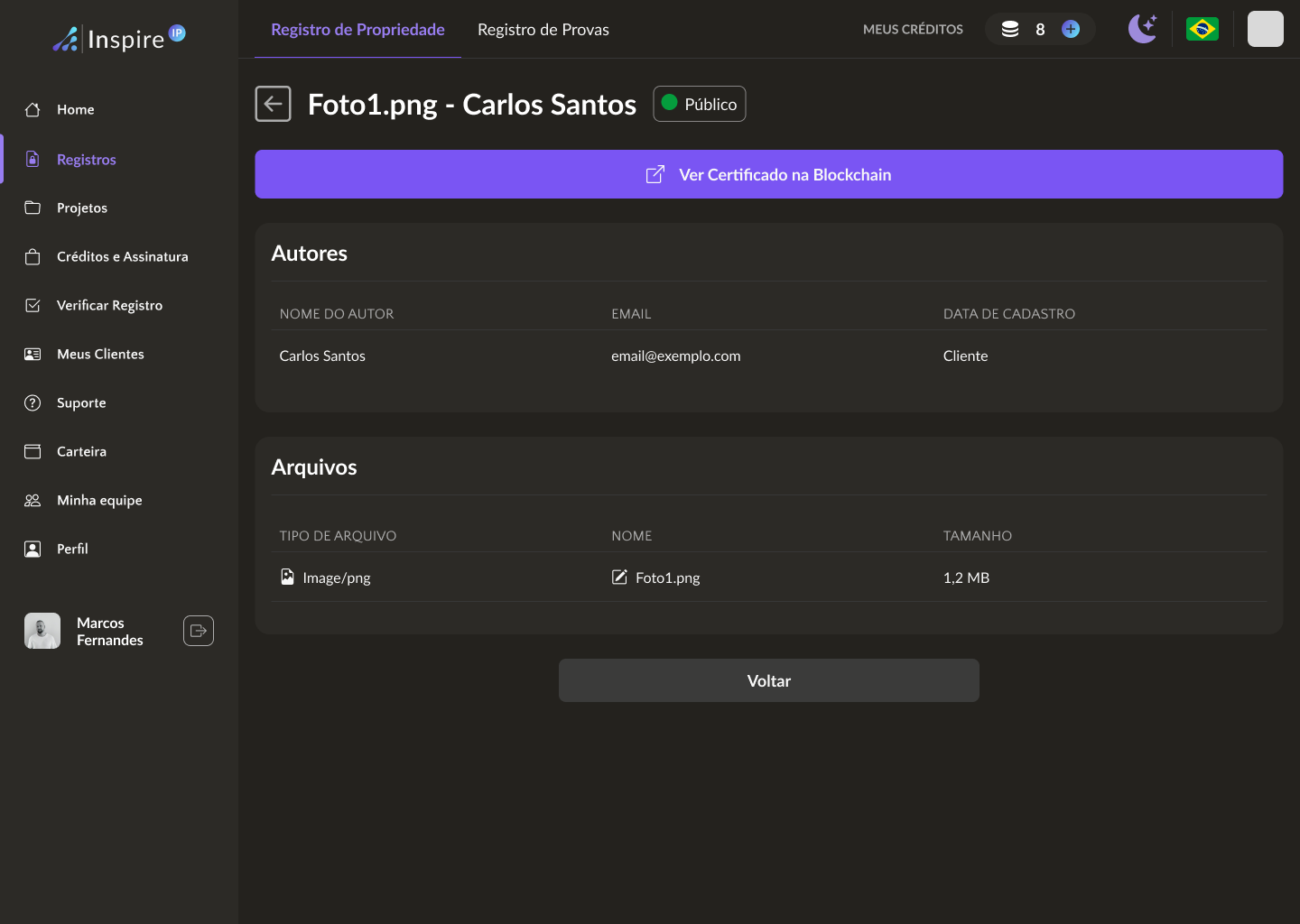Toggle dark mode moon icon
1300x924 pixels.
click(x=1143, y=29)
